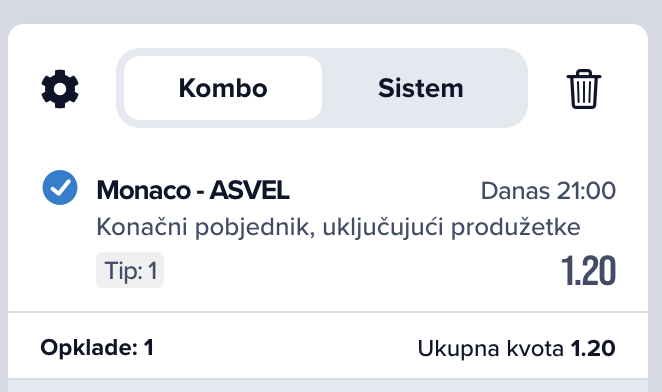662x392 pixels.
Task: Toggle the blue checkmark beside Monaco
Action: pos(60,188)
